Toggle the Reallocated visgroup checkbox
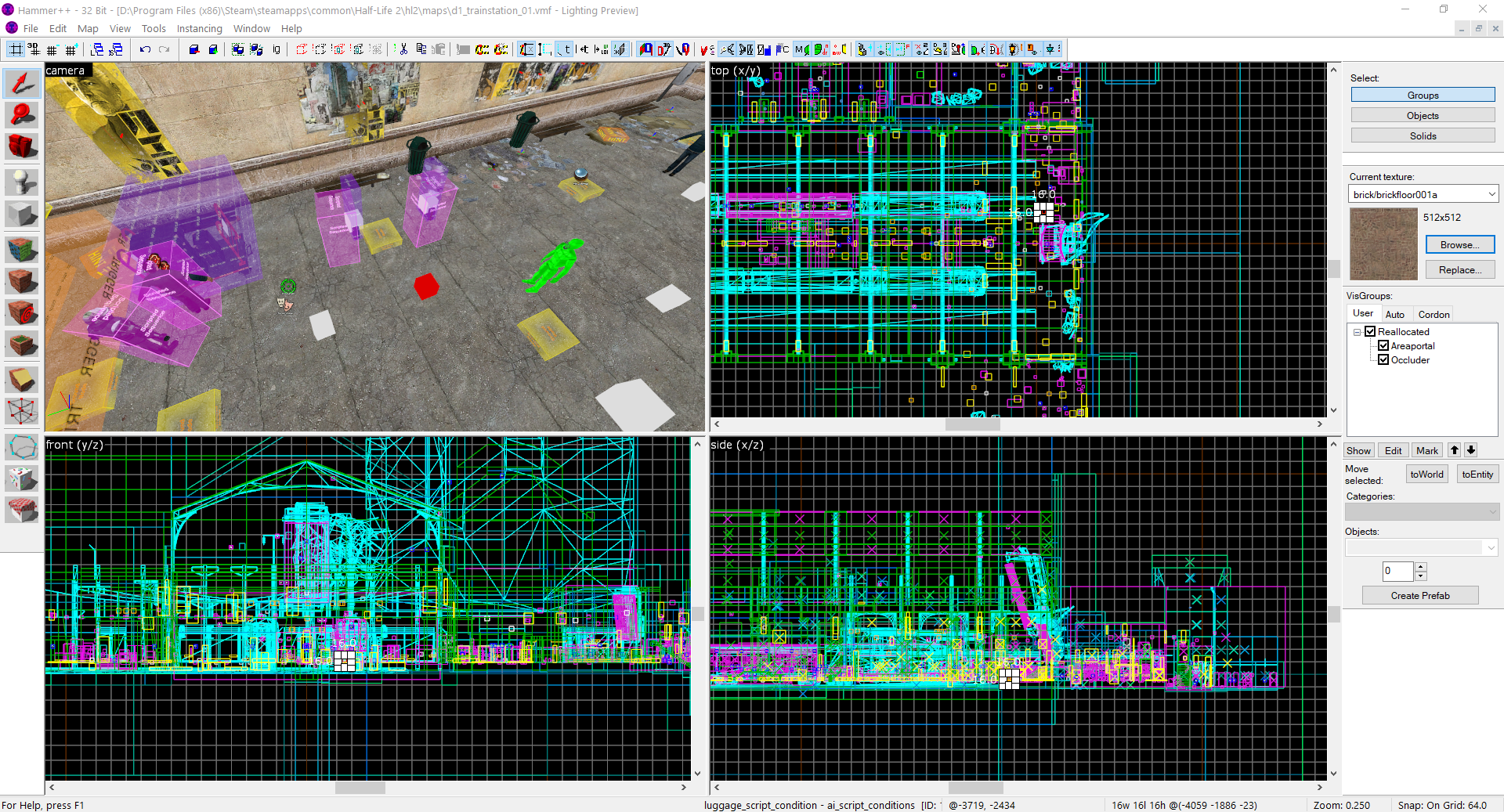The height and width of the screenshot is (812, 1504). (1370, 331)
